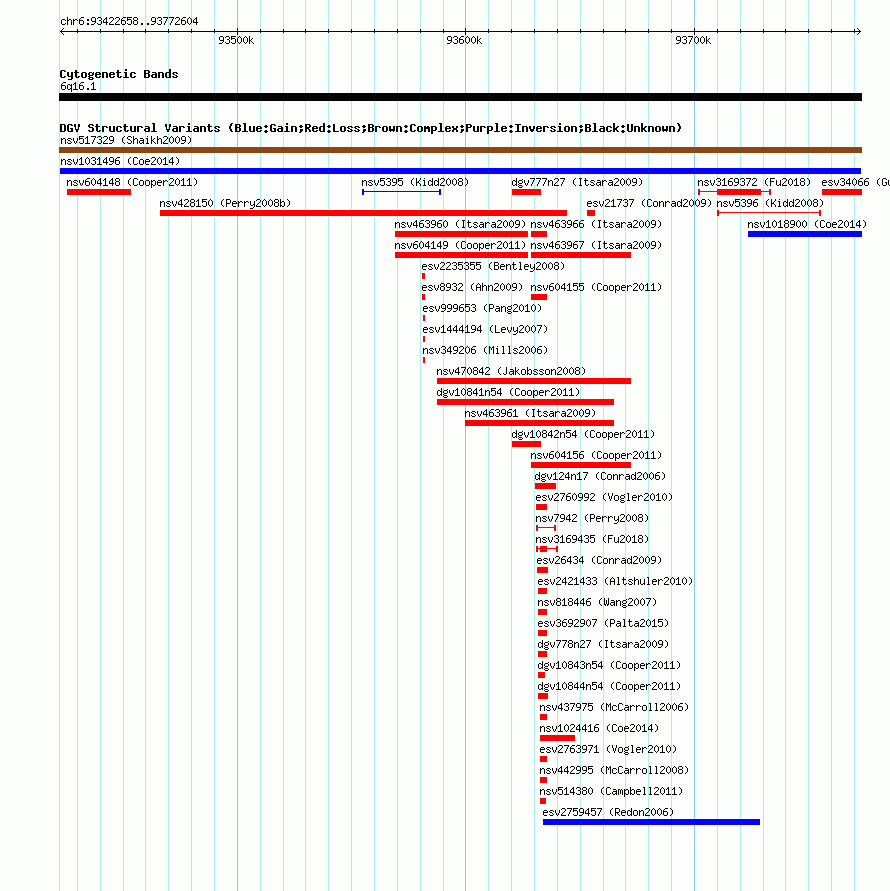
Task: Click esv2235355 (Bentley2008) label
Action: point(493,267)
